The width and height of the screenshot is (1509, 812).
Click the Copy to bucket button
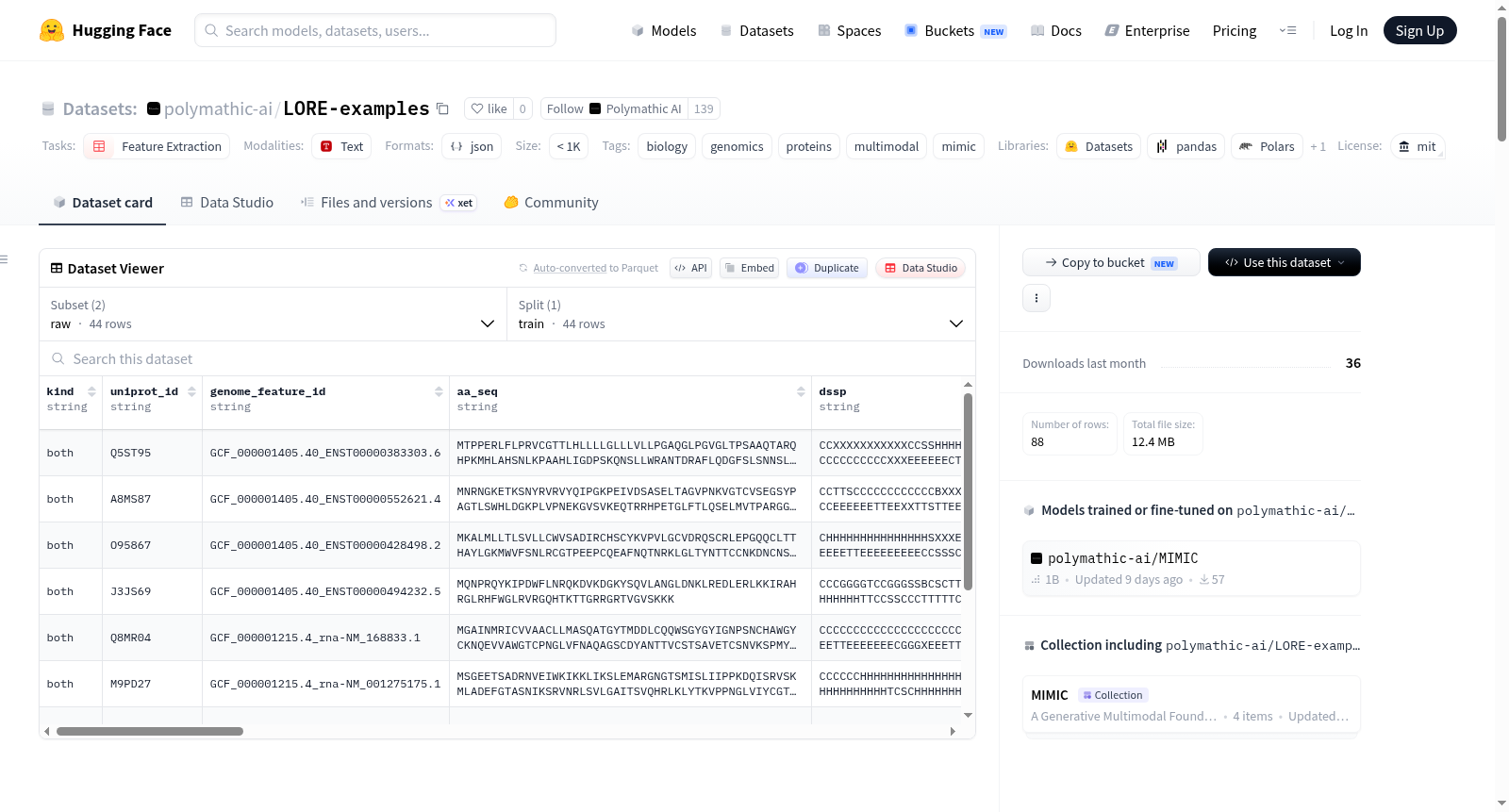click(x=1111, y=262)
